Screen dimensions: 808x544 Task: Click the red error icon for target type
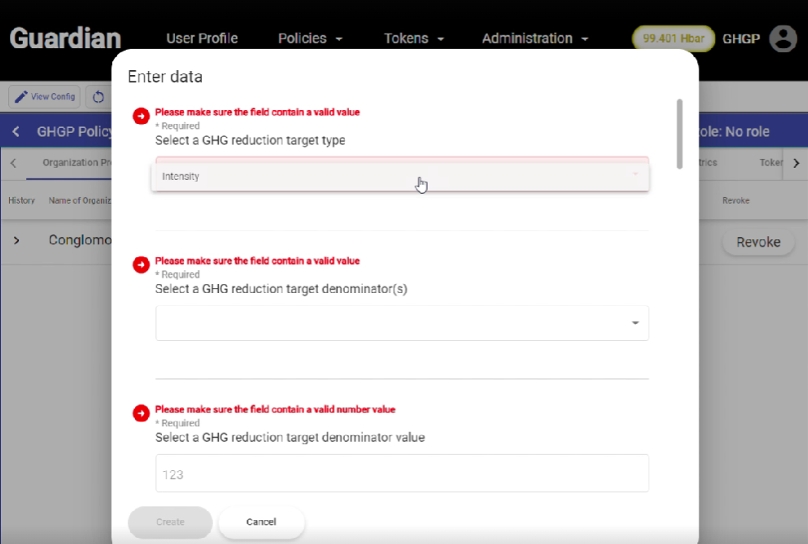tap(141, 116)
